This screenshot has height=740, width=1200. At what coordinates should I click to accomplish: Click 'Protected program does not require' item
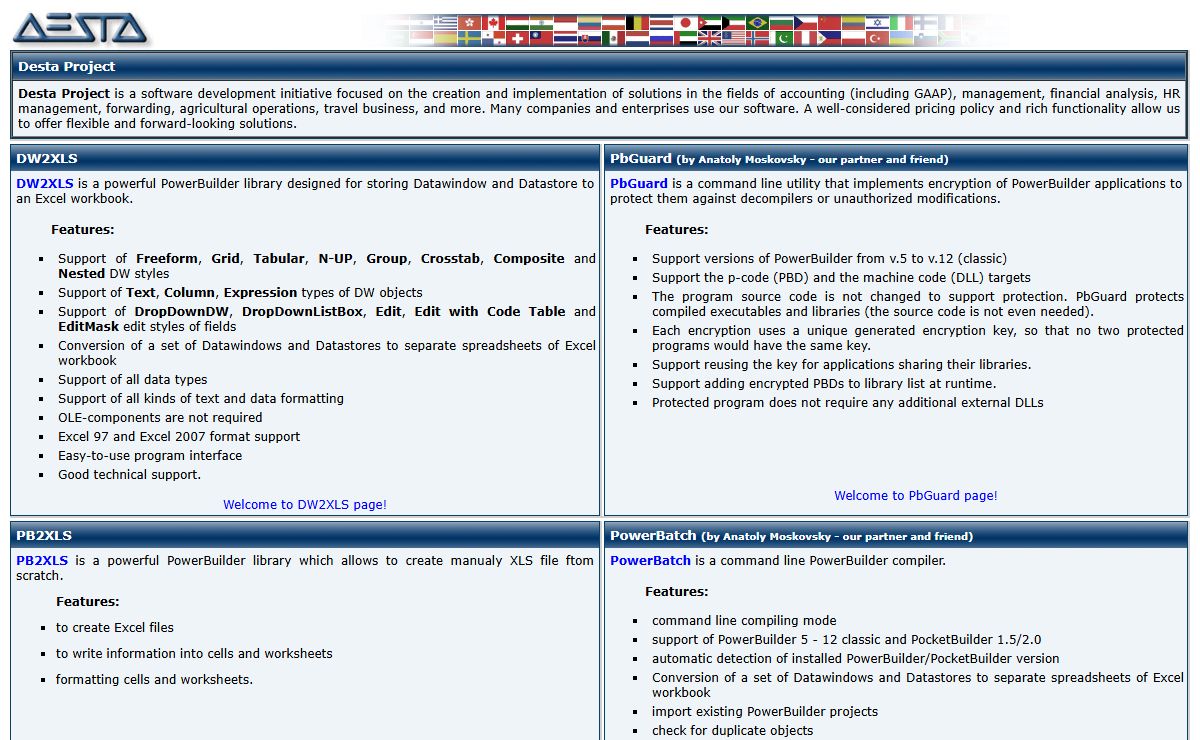click(x=848, y=402)
